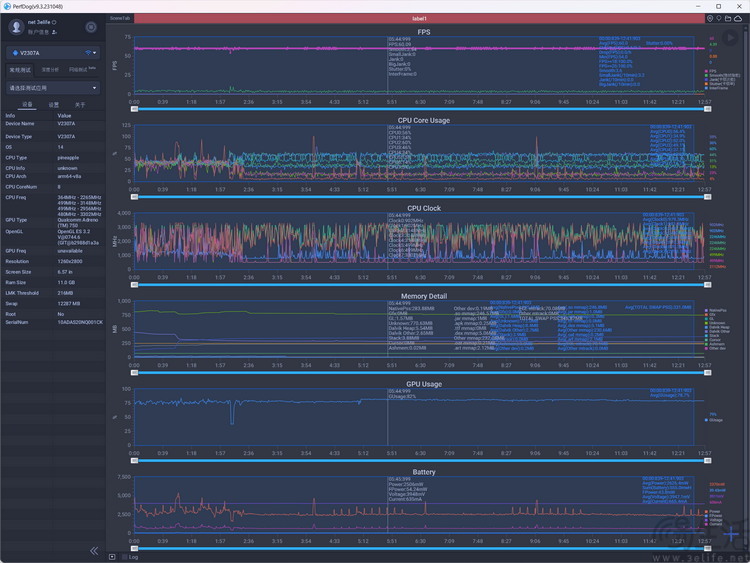Click the WiFi connection icon in the device selector
750x563 pixels.
coord(88,53)
